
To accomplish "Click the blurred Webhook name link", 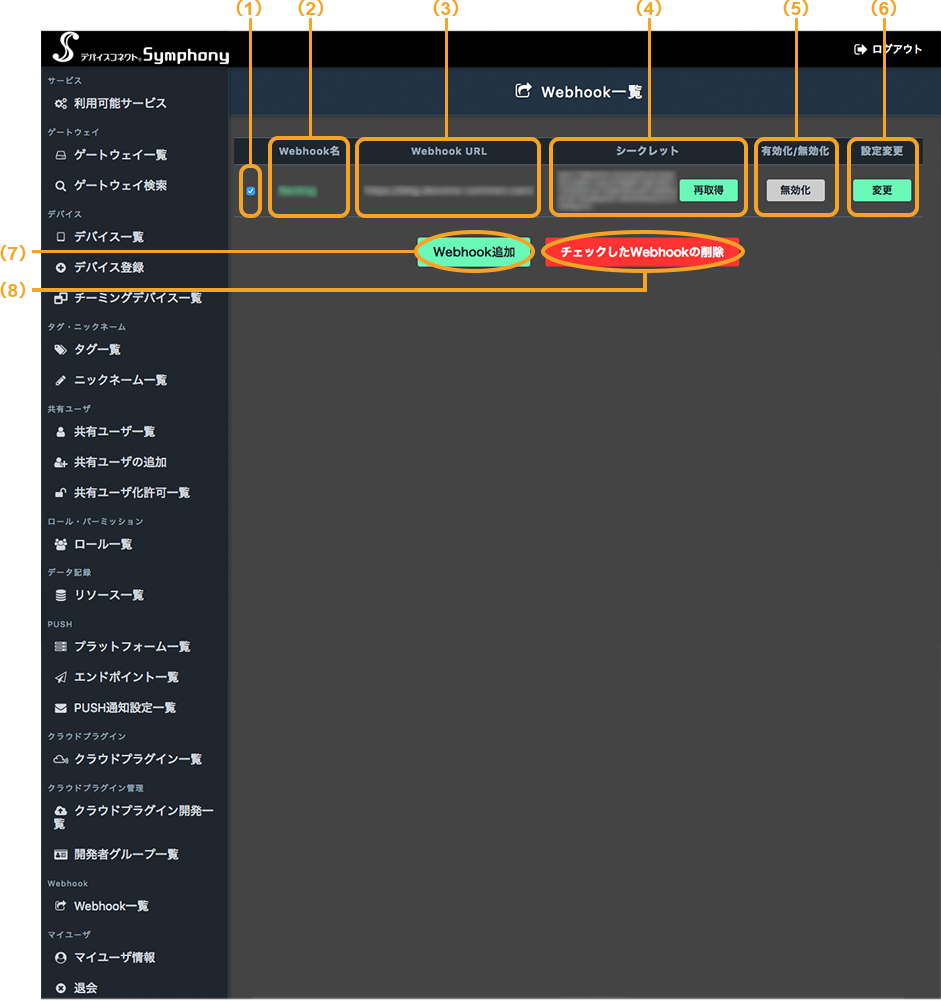I will [x=297, y=191].
